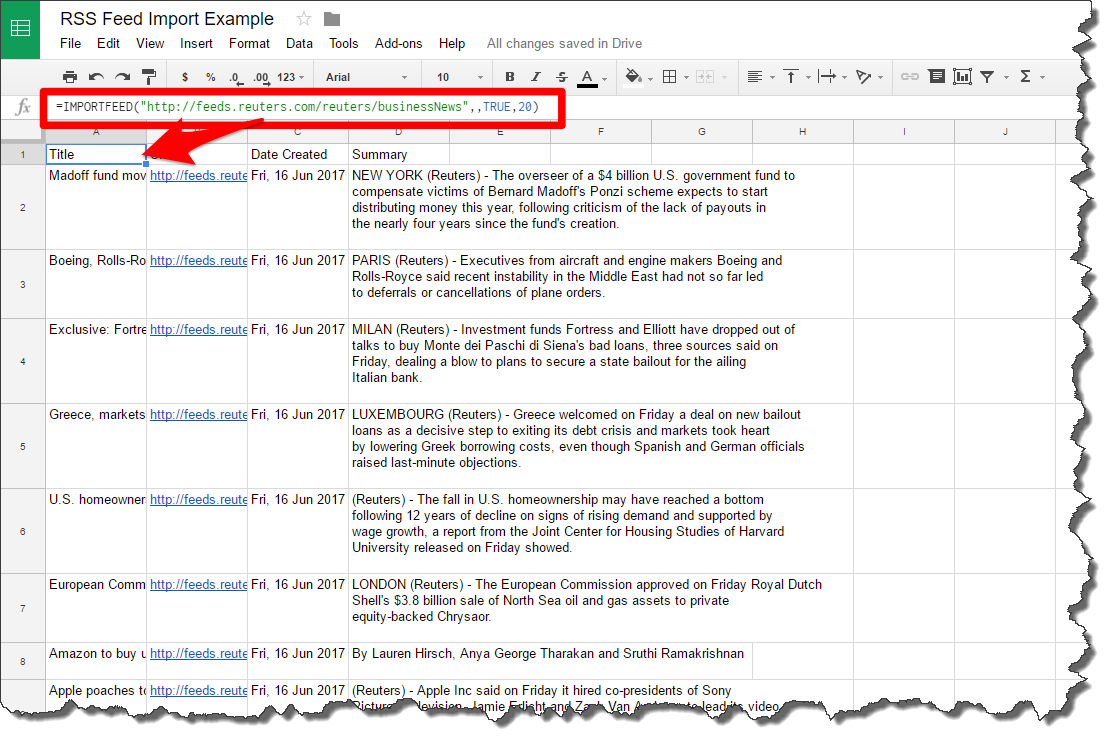Open the Arial font dropdown
The image size is (1115, 744).
click(366, 77)
